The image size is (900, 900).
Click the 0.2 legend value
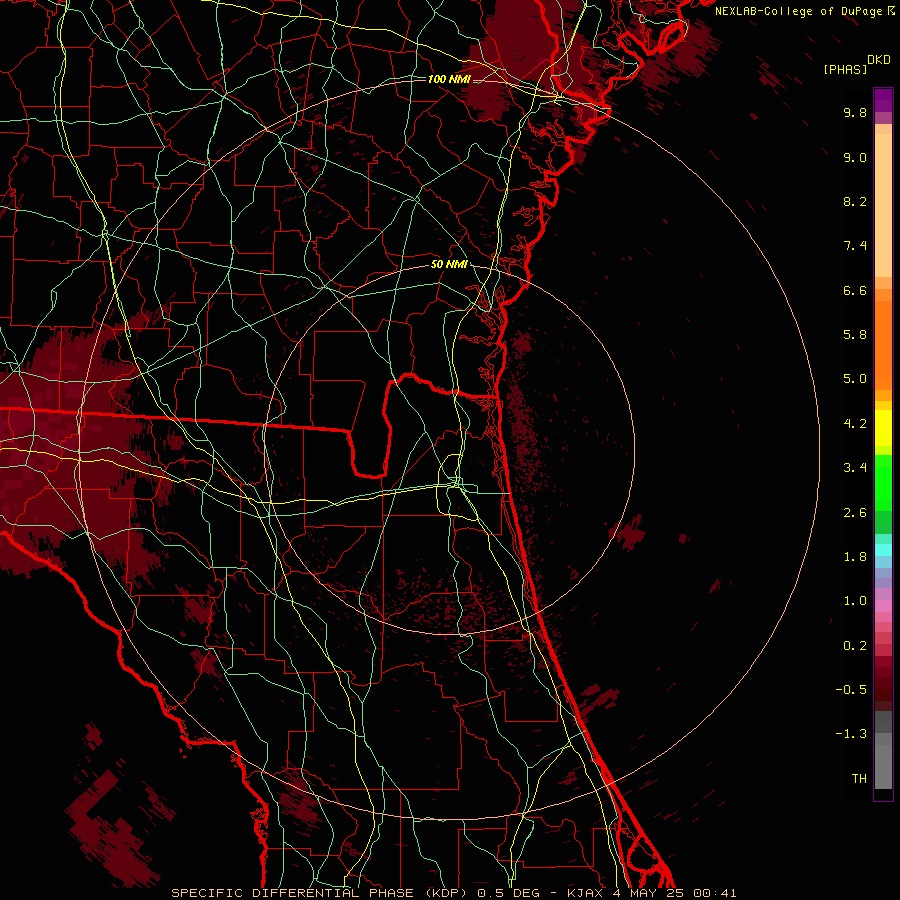pyautogui.click(x=855, y=646)
